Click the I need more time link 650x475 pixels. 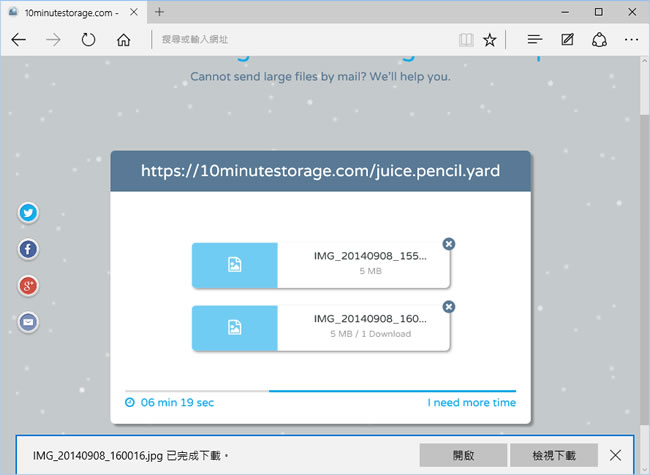tap(472, 402)
